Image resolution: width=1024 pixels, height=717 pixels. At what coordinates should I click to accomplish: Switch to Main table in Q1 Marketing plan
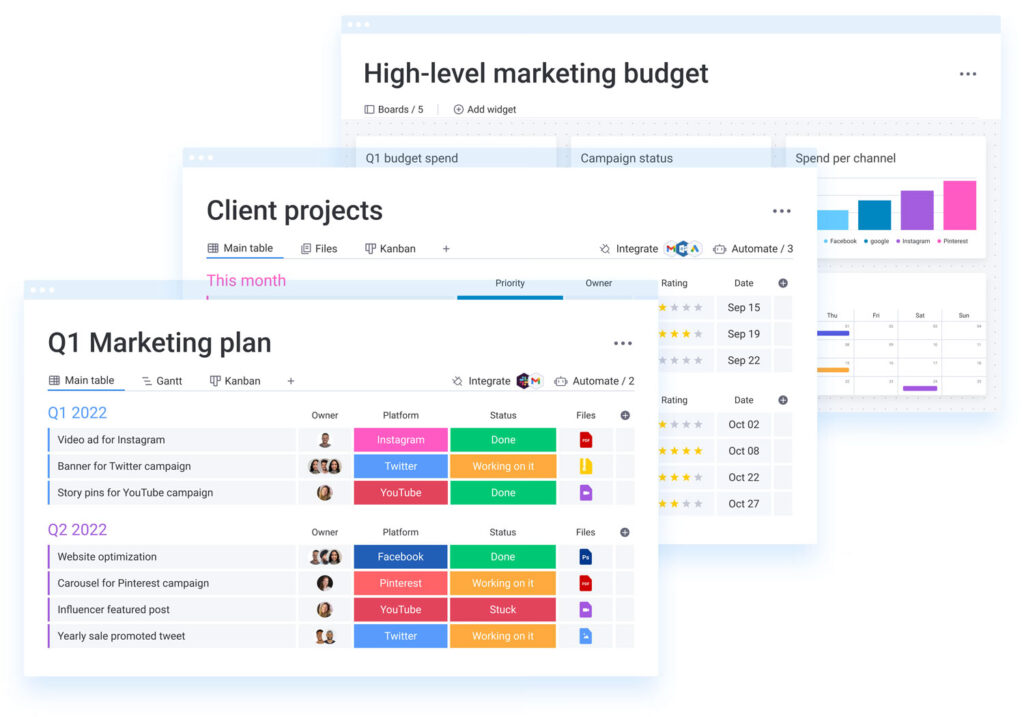[82, 380]
